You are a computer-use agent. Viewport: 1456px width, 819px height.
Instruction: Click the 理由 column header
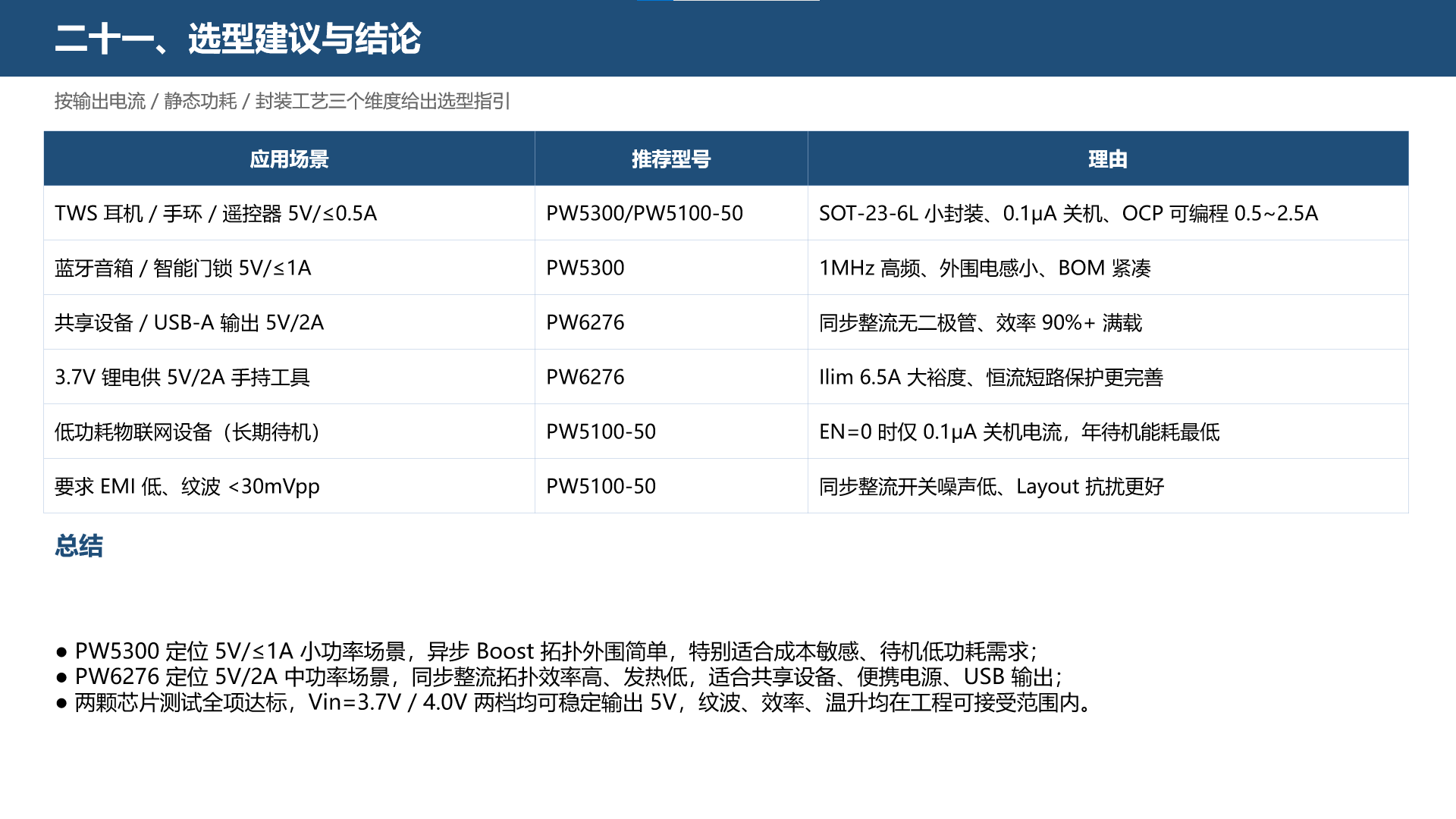(x=1108, y=158)
